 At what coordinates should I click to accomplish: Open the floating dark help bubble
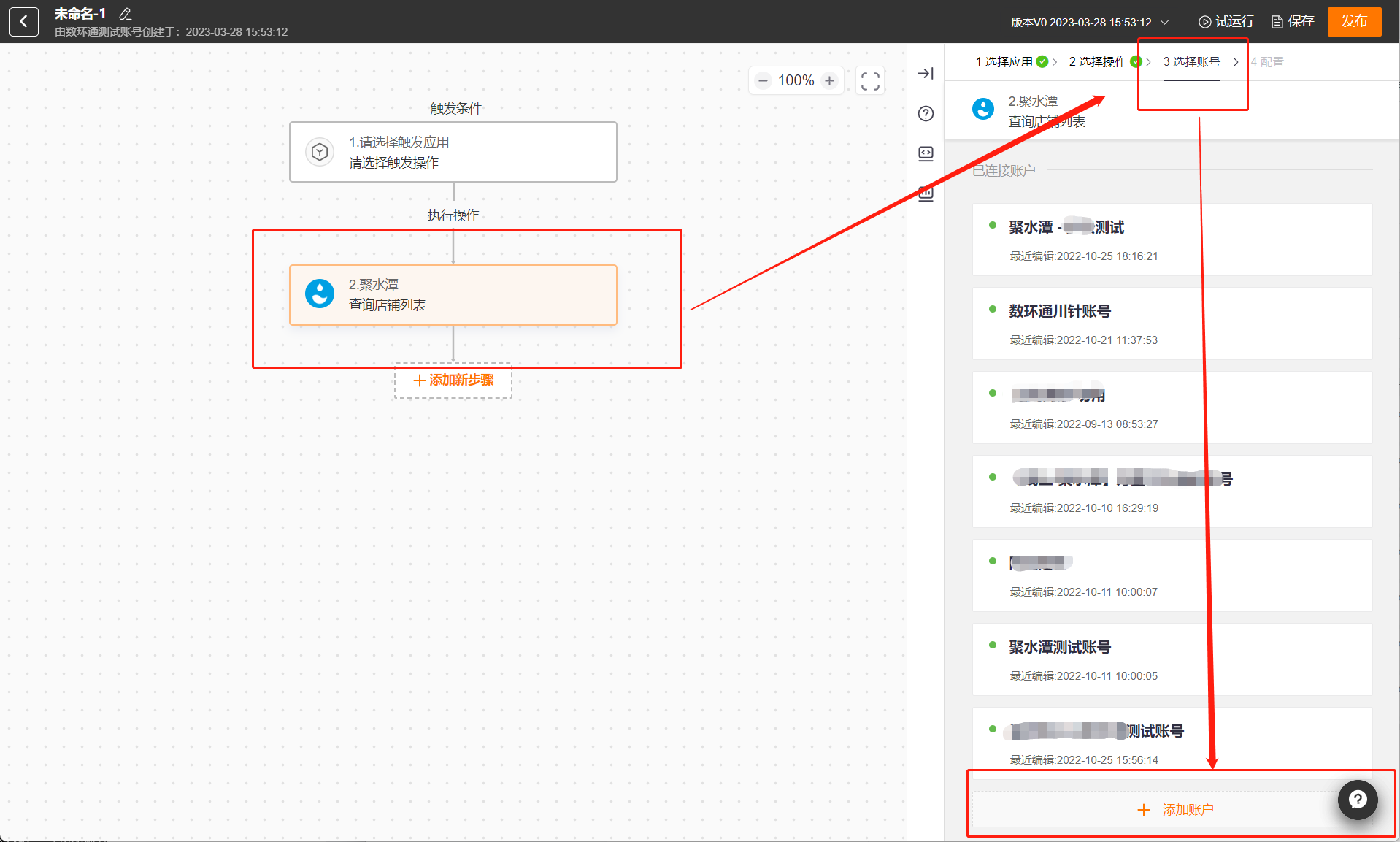1357,800
